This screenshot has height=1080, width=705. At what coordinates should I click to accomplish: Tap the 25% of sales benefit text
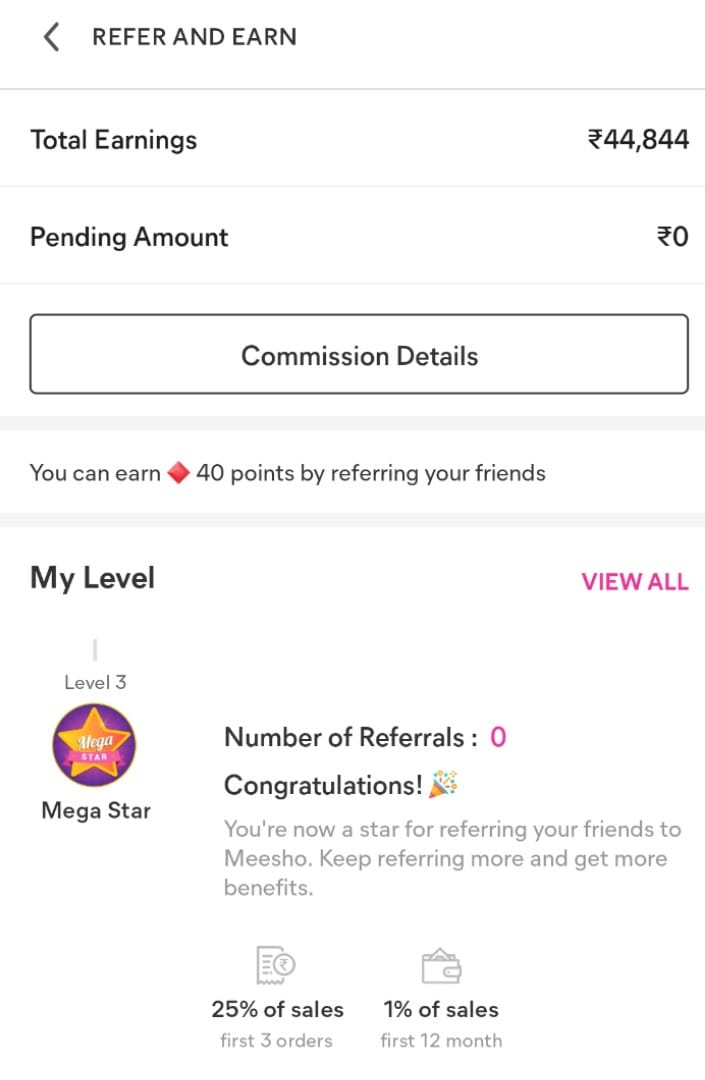pyautogui.click(x=277, y=1010)
